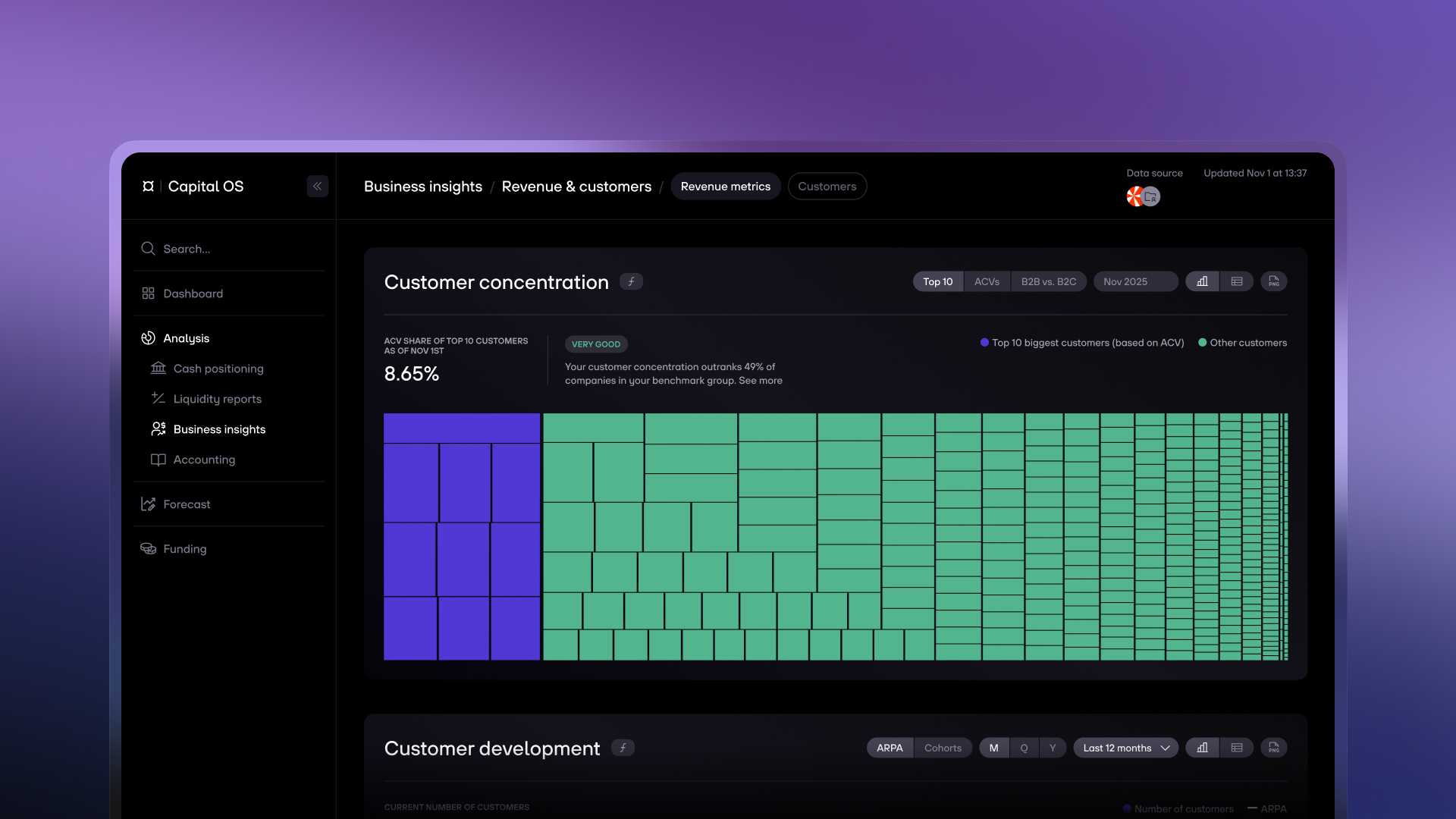This screenshot has width=1456, height=819.
Task: Click the formula icon beside Customer development
Action: [623, 748]
